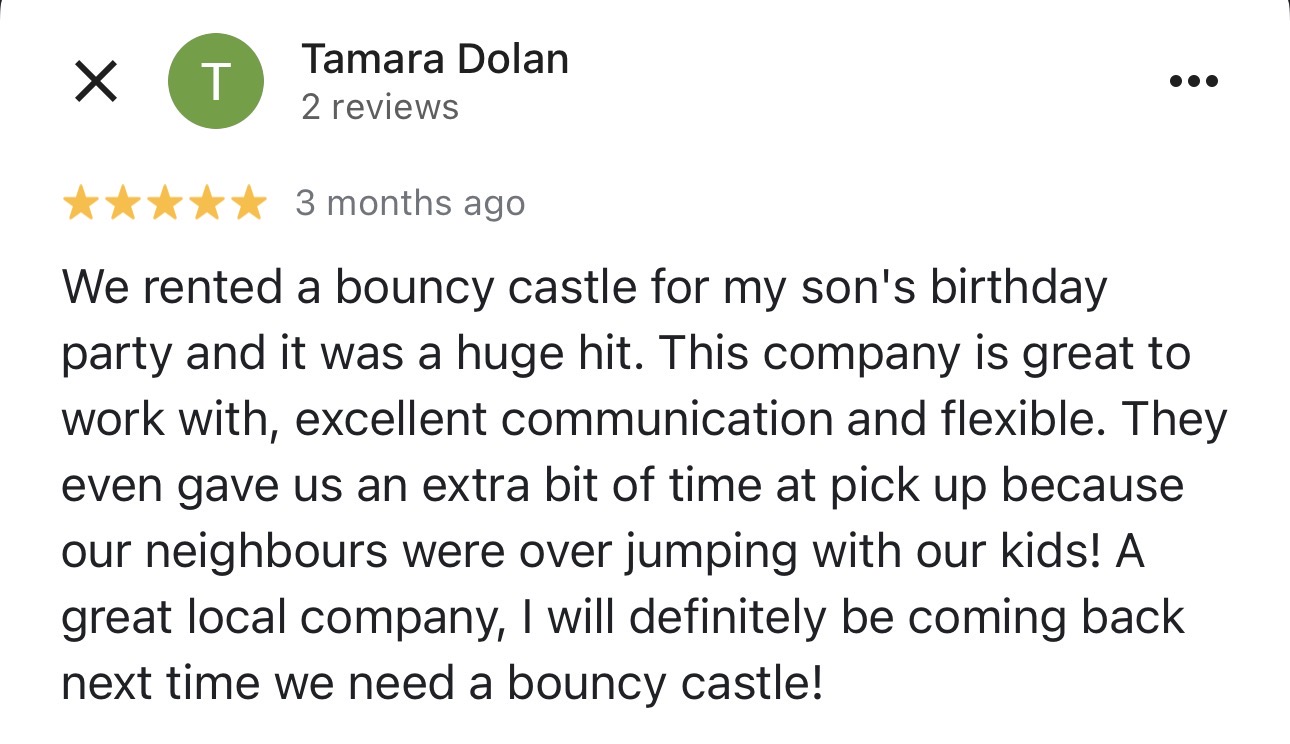This screenshot has height=744, width=1290.
Task: Click the green T profile avatar
Action: pos(216,81)
